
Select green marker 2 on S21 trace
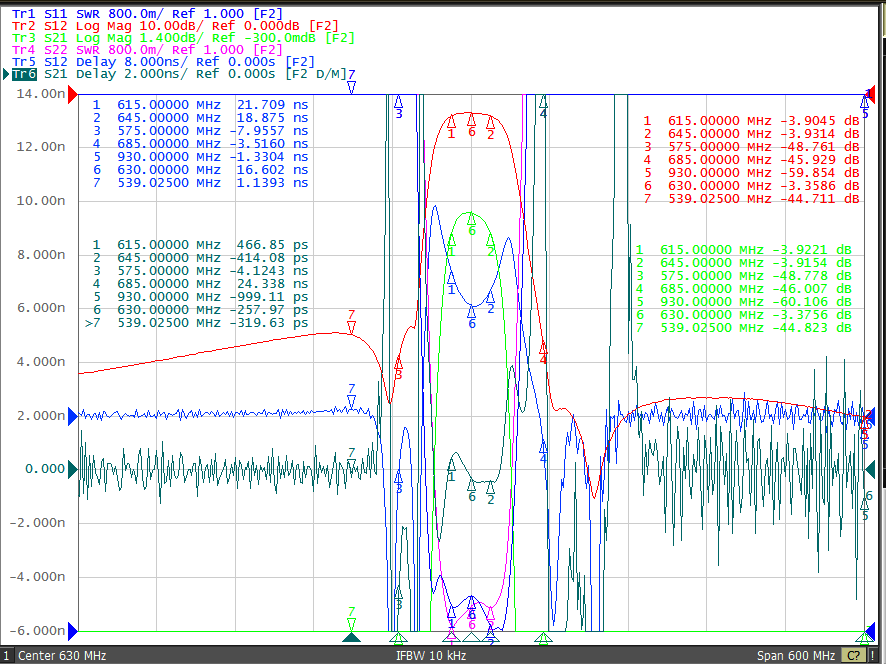490,240
